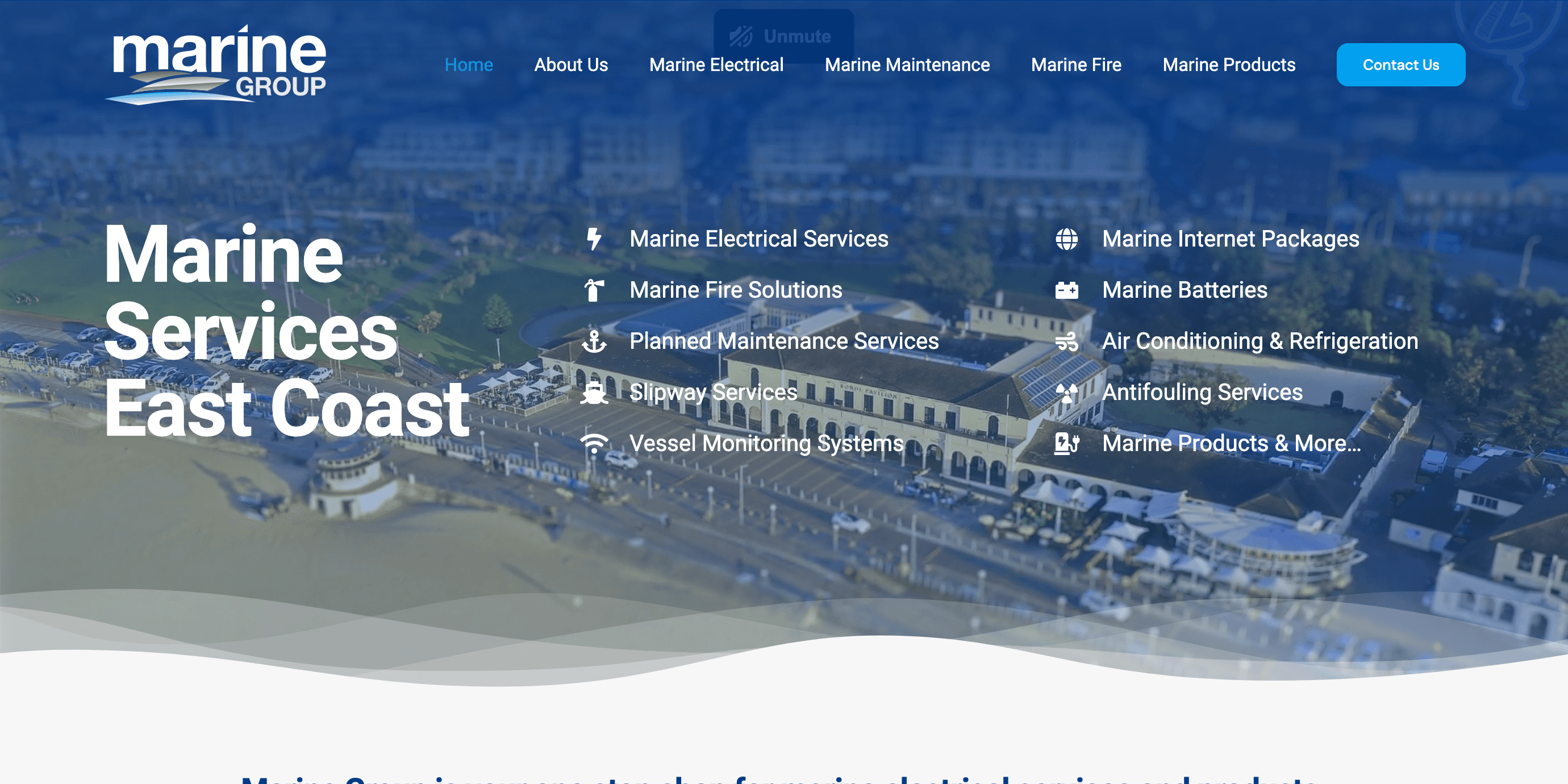Click the wifi vessel monitoring icon
Image resolution: width=1568 pixels, height=784 pixels.
coord(594,444)
